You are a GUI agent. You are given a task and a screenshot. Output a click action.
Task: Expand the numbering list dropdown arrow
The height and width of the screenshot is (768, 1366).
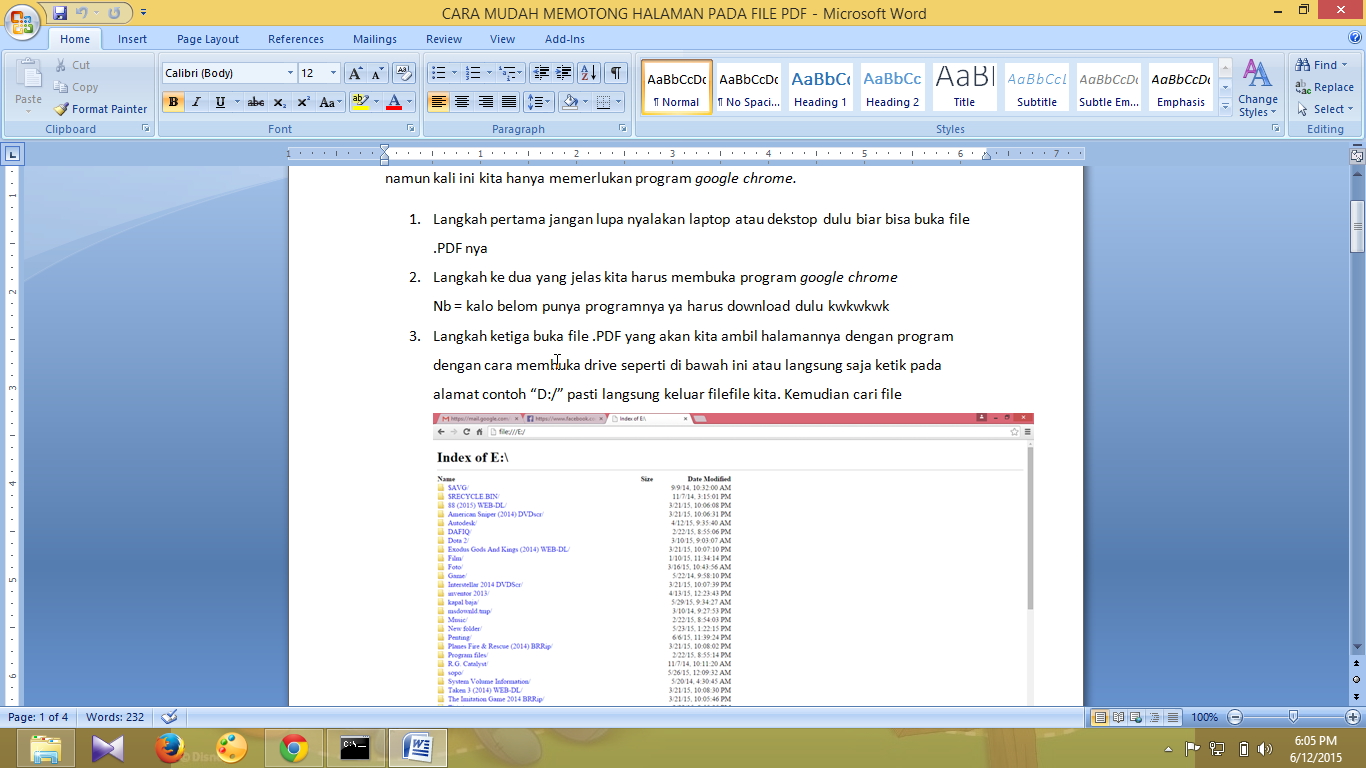489,73
